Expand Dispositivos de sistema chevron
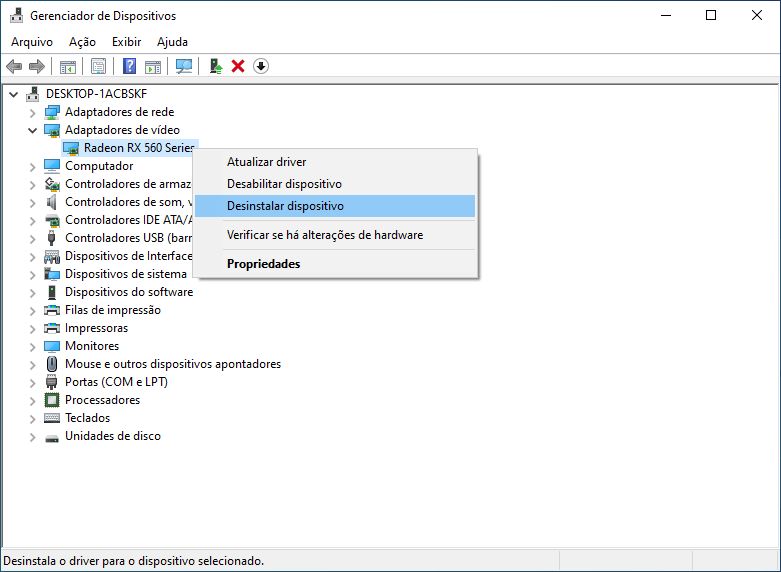This screenshot has width=781, height=572. pos(33,275)
